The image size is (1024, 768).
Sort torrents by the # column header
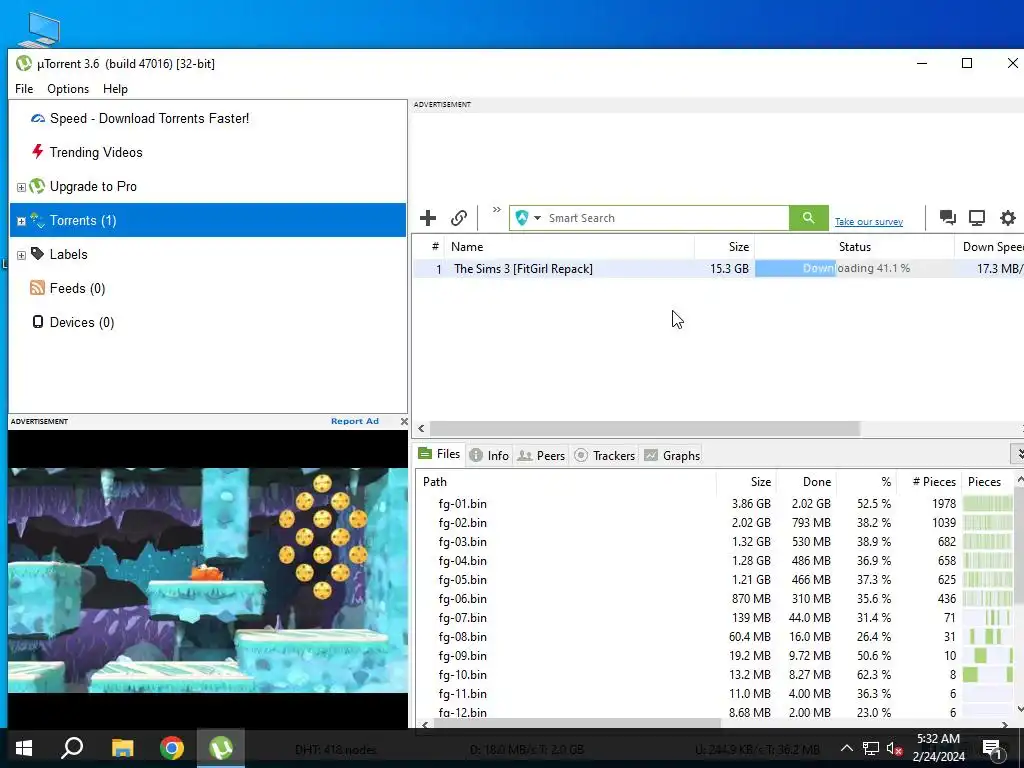(435, 247)
